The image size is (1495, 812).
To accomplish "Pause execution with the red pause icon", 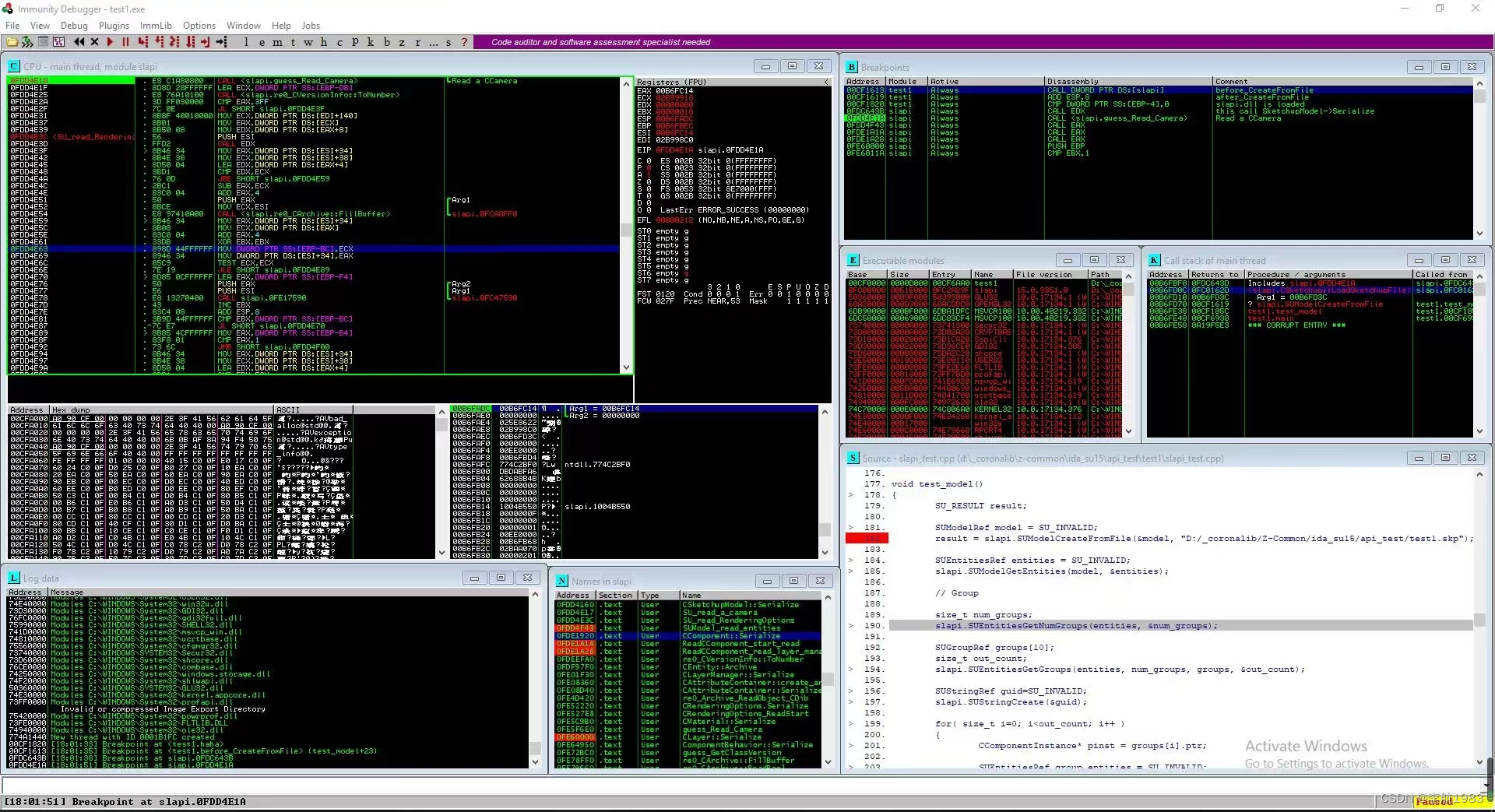I will click(125, 42).
